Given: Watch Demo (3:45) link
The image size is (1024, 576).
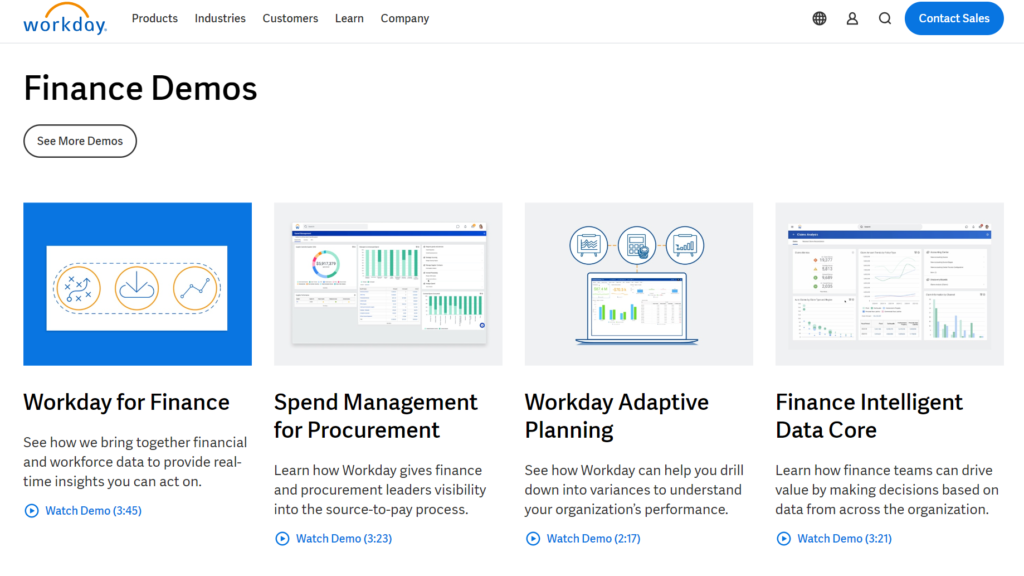Looking at the screenshot, I should point(93,511).
